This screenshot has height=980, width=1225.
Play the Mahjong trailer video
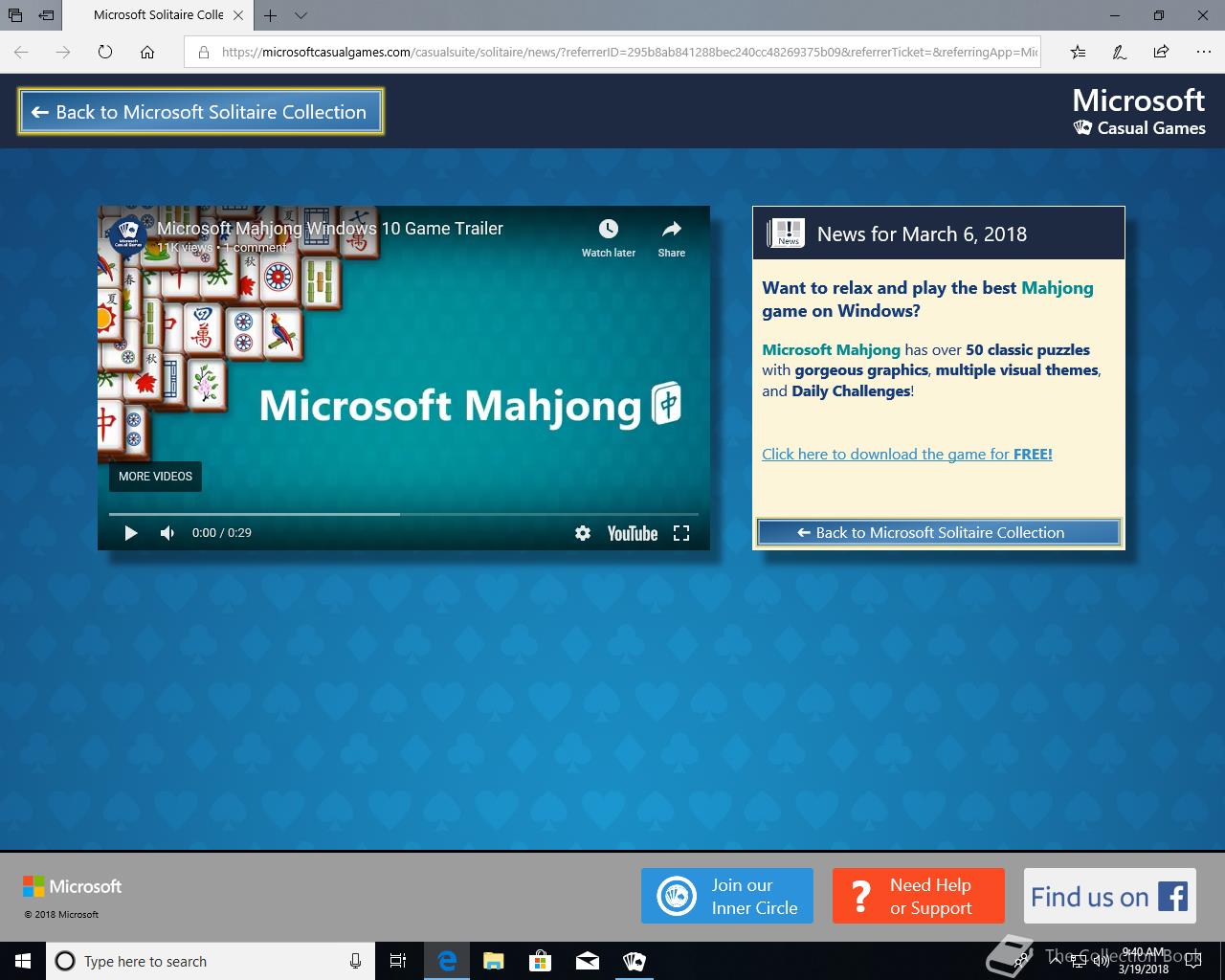(x=131, y=533)
